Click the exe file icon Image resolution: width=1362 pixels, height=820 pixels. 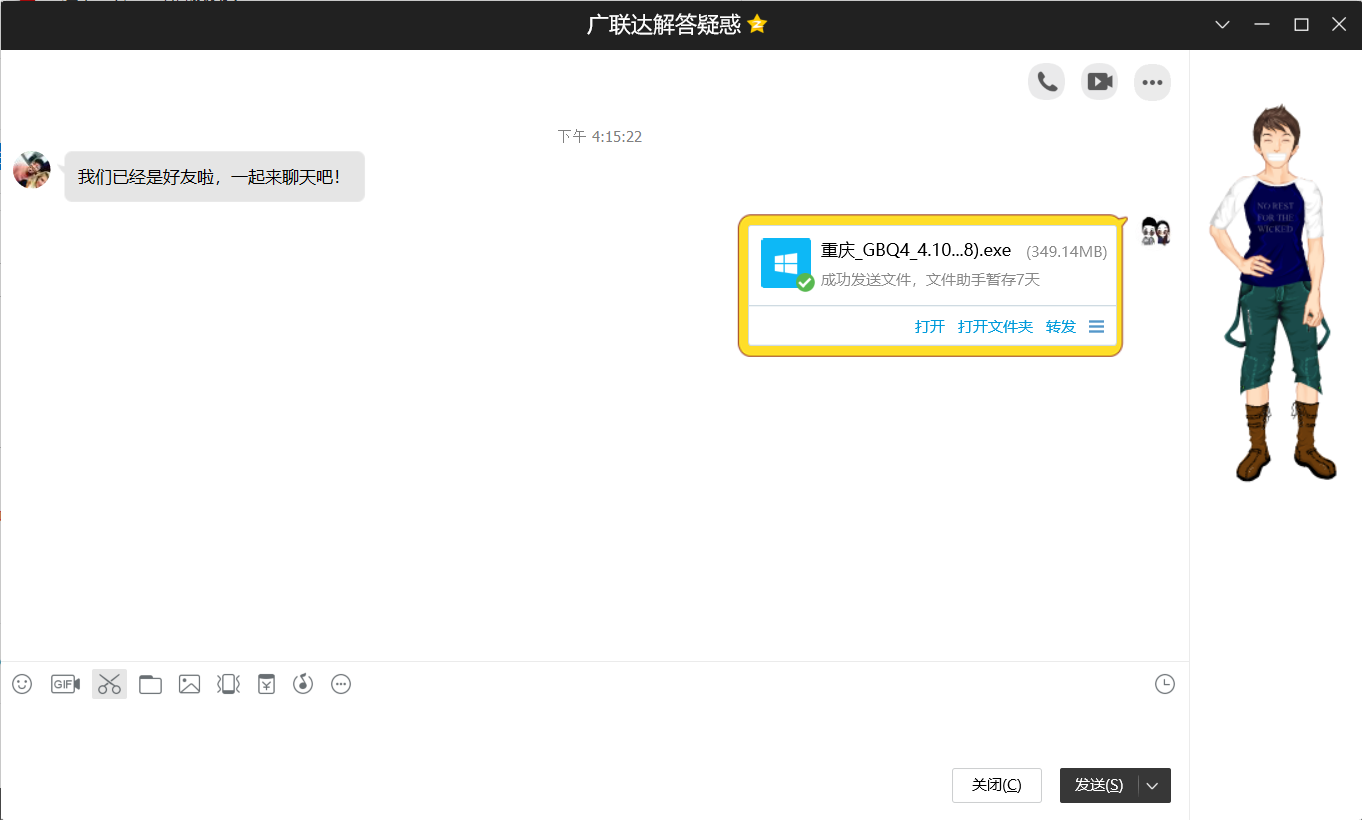tap(786, 263)
